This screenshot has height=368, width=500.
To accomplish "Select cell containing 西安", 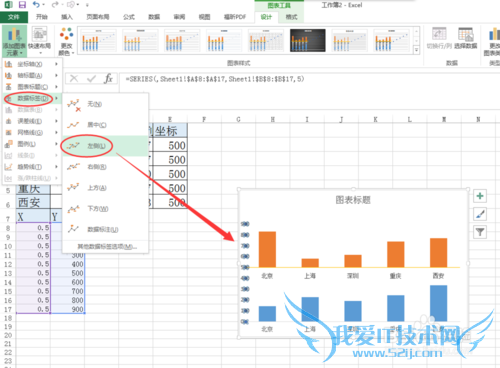I will pyautogui.click(x=33, y=203).
